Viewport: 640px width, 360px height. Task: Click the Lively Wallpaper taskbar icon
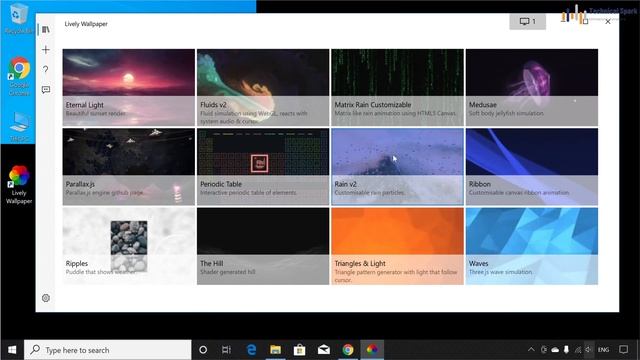(372, 350)
